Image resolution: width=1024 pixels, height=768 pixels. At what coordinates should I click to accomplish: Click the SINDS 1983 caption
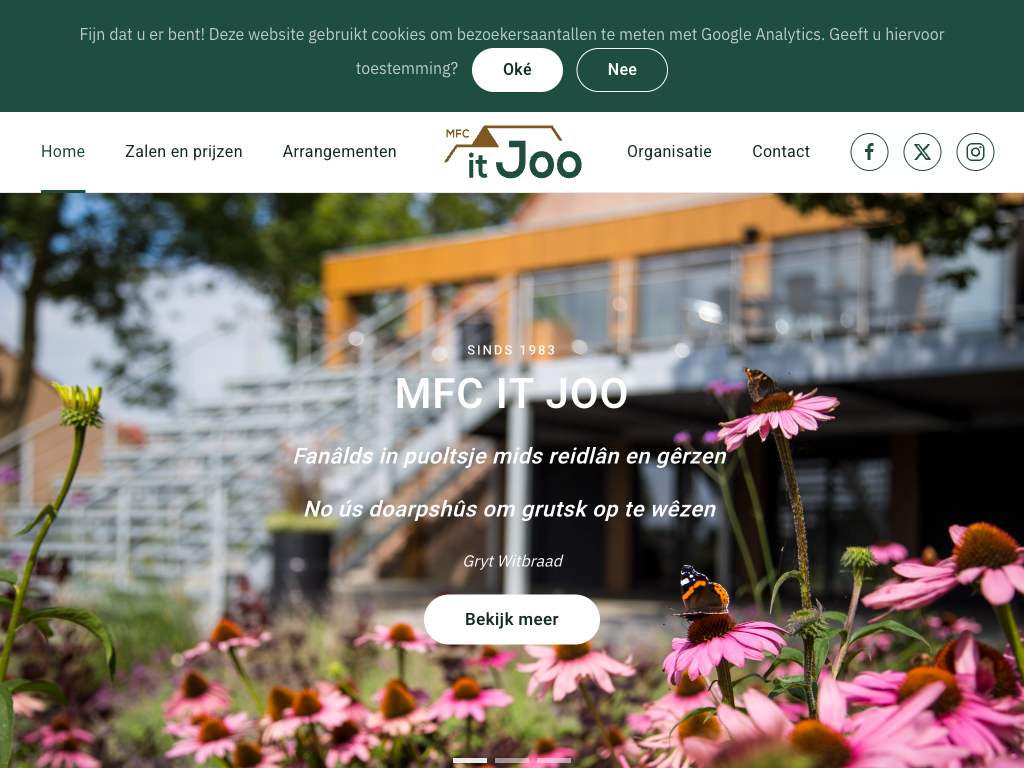pyautogui.click(x=511, y=350)
